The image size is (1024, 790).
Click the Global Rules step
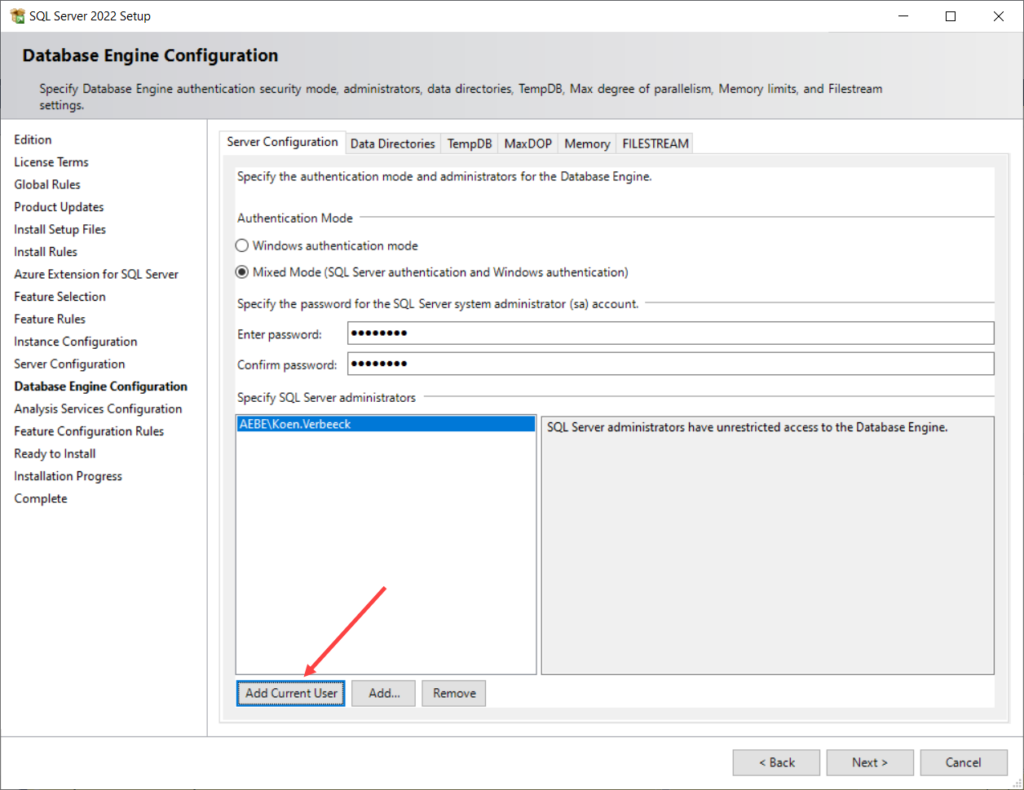click(x=47, y=184)
